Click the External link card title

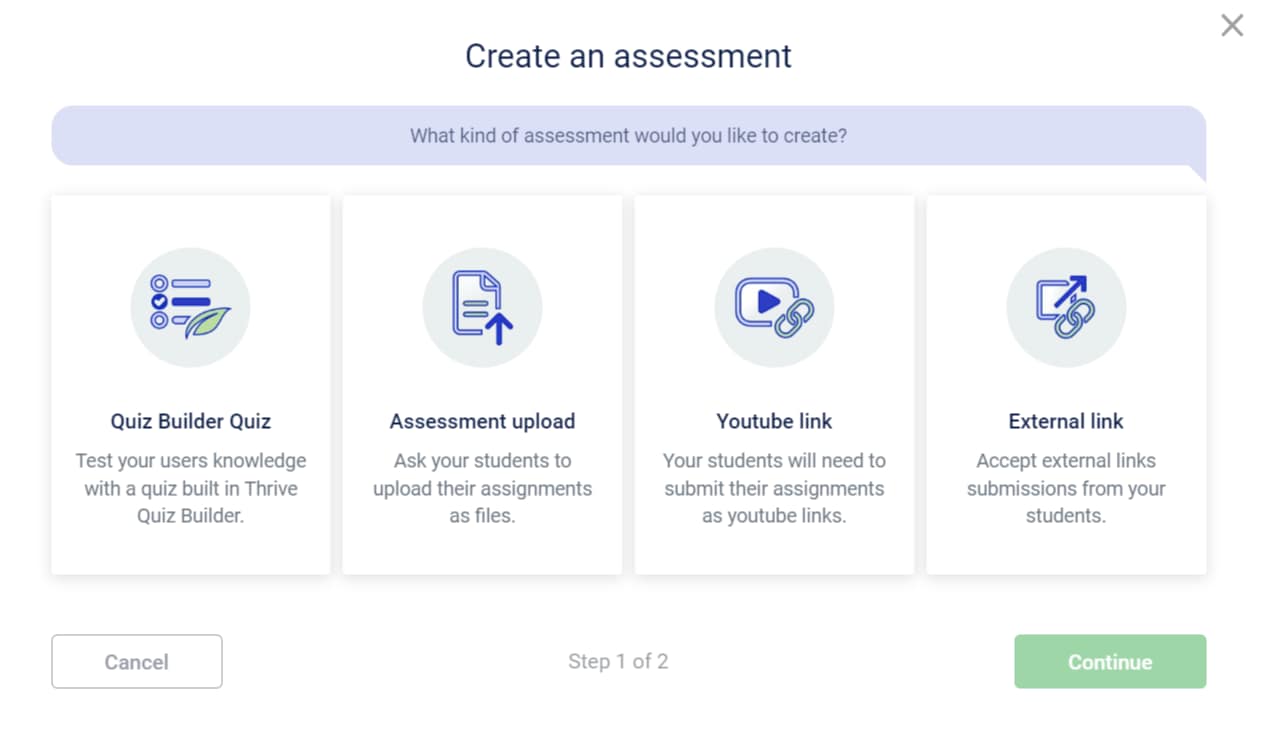point(1066,421)
